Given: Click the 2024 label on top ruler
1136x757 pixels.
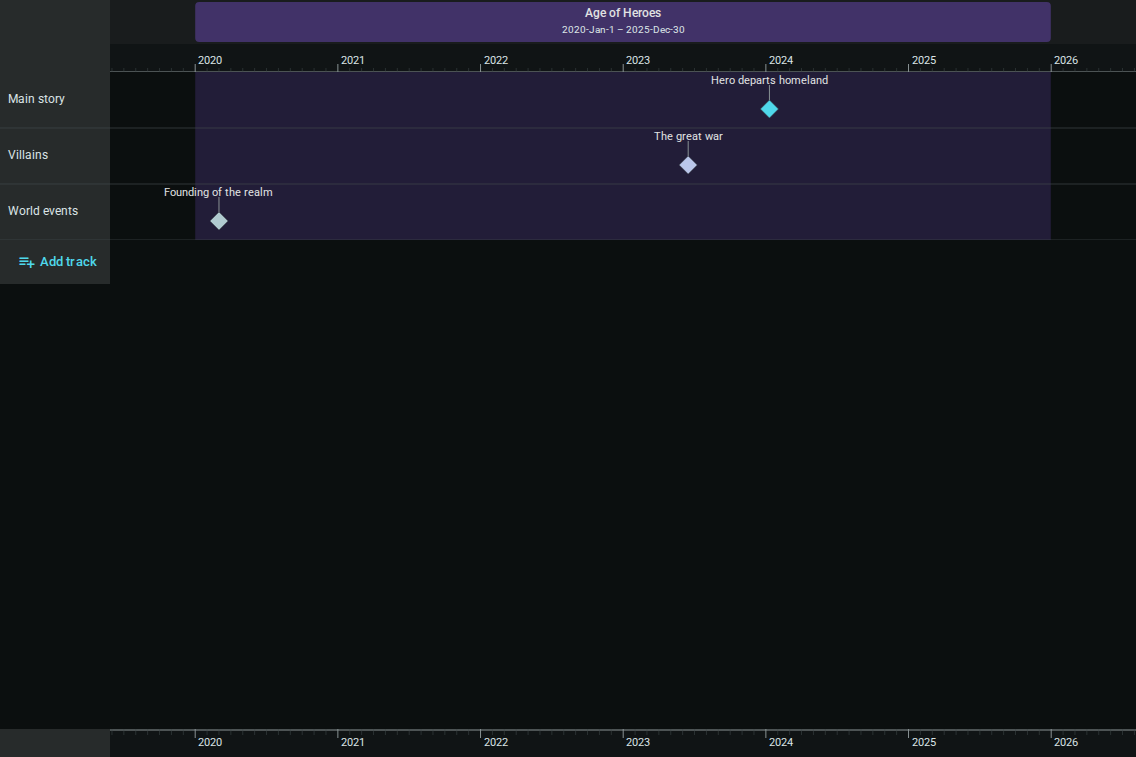Looking at the screenshot, I should tap(781, 60).
